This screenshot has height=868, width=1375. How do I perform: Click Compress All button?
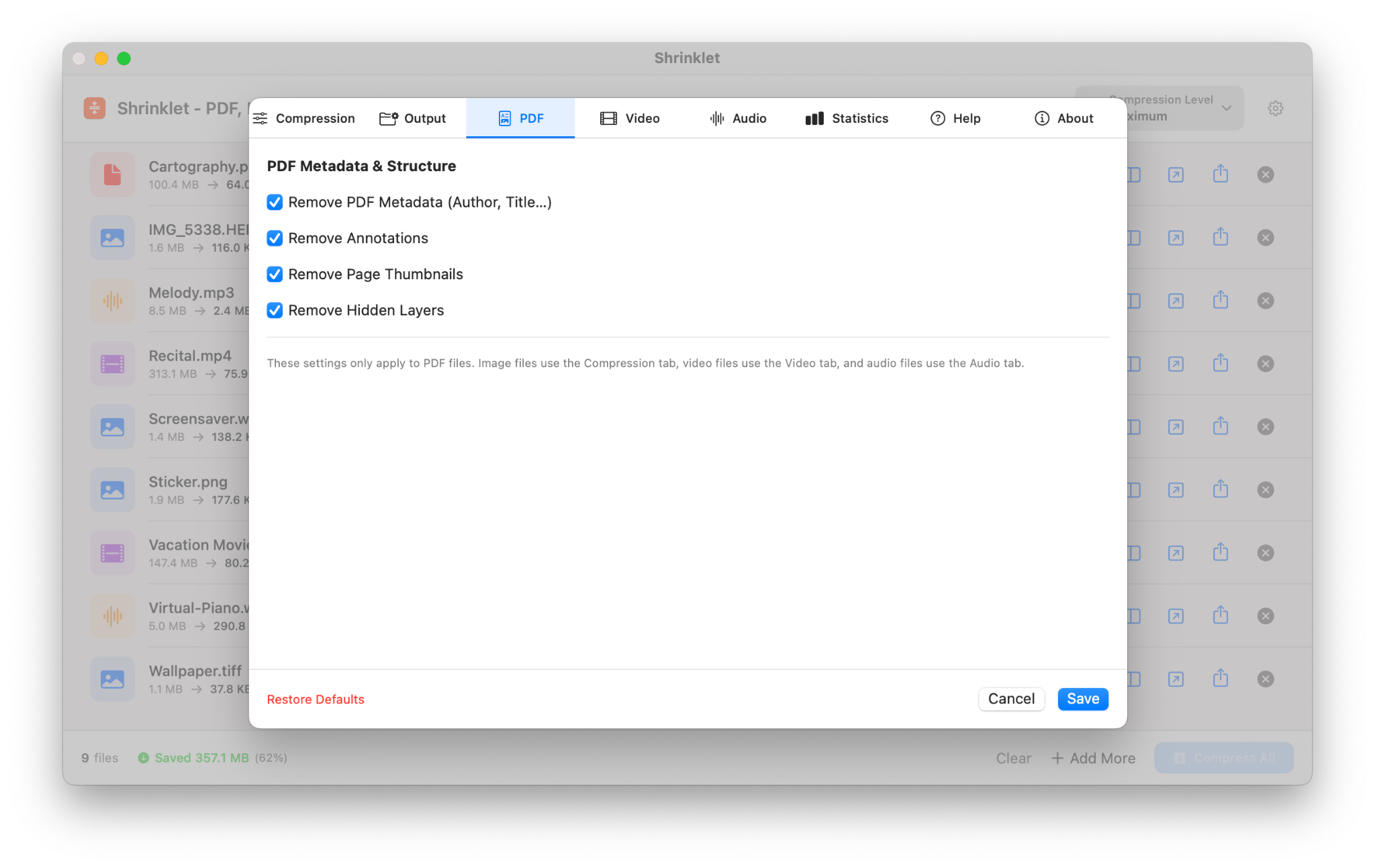pos(1223,758)
